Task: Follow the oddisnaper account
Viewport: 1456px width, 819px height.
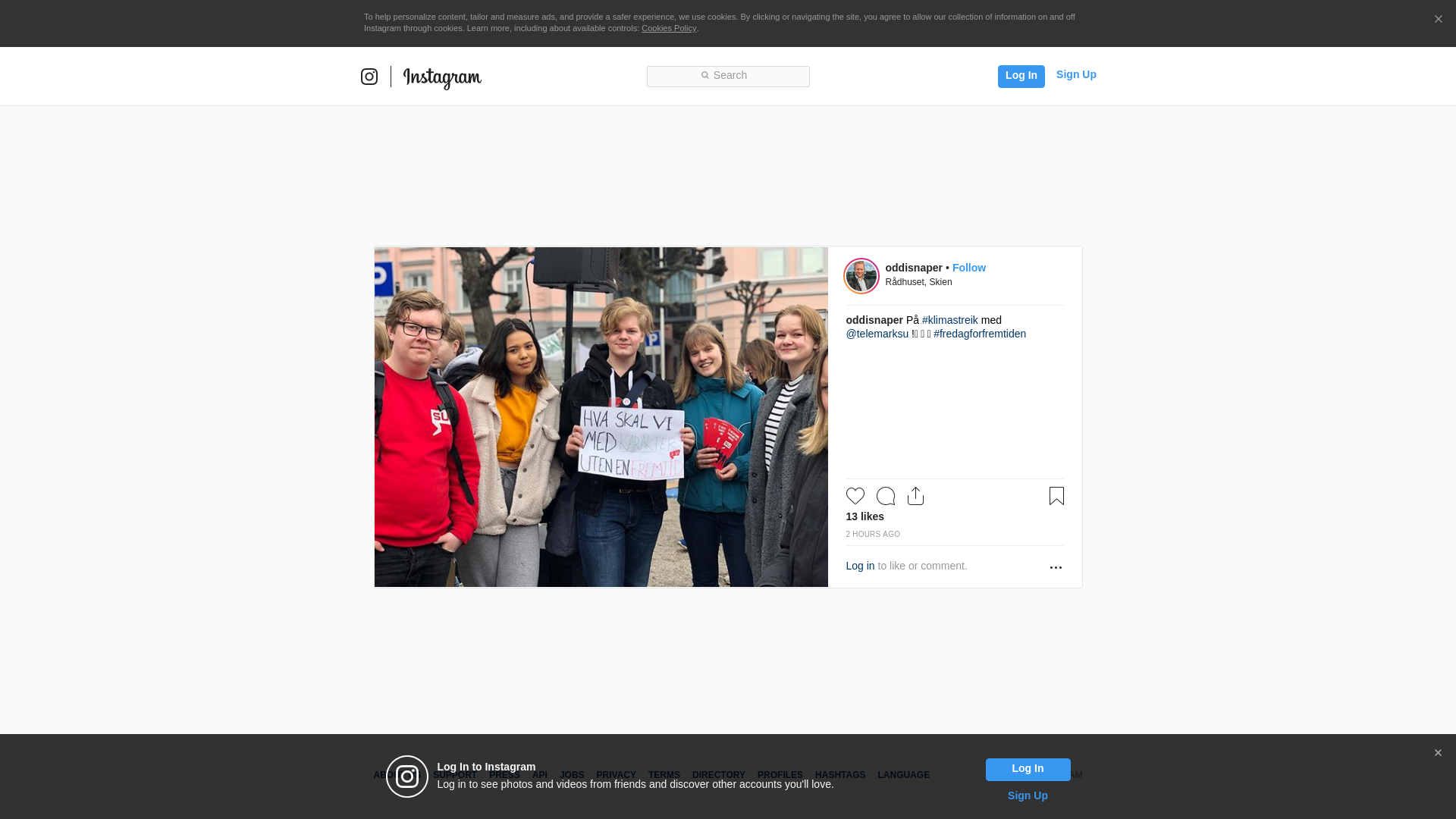Action: coord(969,268)
